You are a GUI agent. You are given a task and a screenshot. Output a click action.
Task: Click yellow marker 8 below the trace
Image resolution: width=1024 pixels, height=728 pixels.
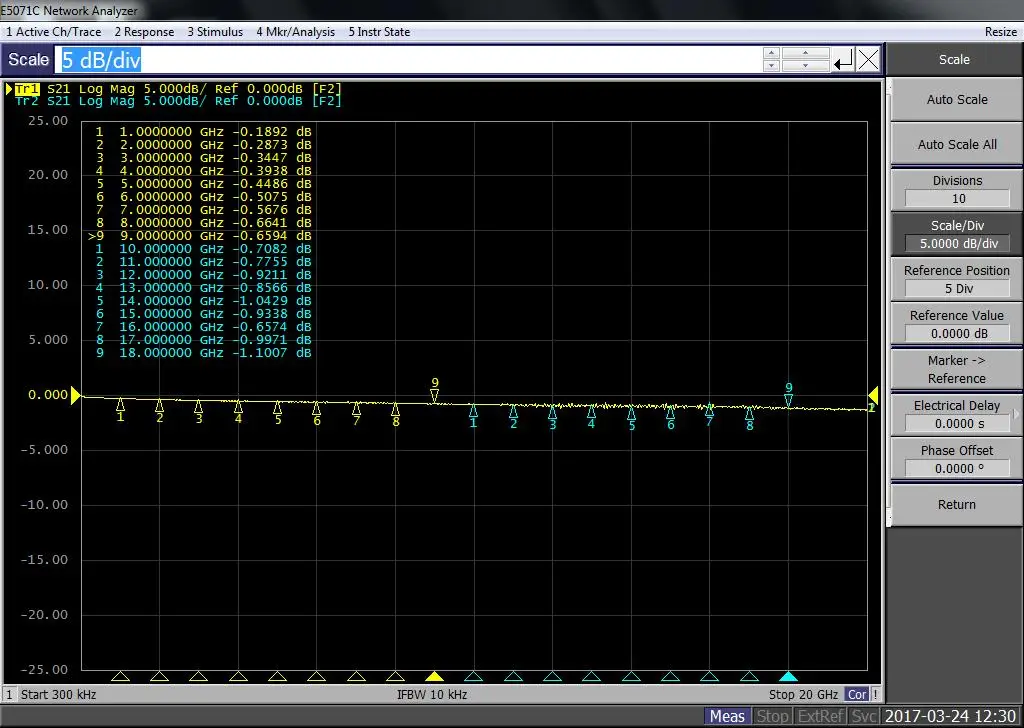tap(396, 415)
